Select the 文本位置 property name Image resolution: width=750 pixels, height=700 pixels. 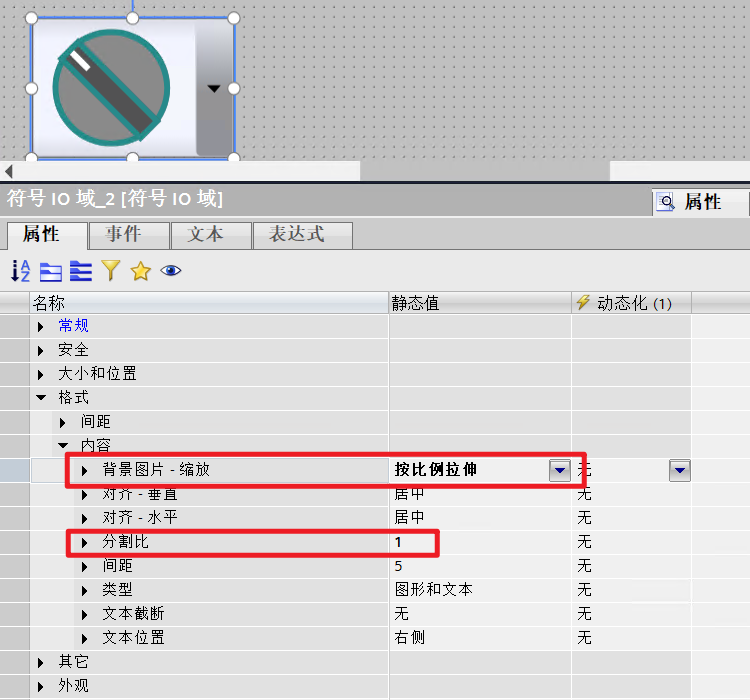pyautogui.click(x=133, y=638)
